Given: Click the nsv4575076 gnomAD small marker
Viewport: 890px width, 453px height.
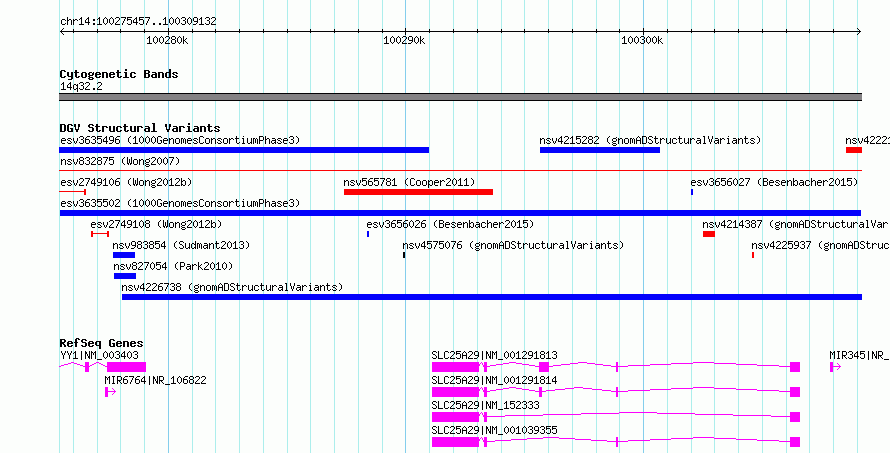Looking at the screenshot, I should pyautogui.click(x=404, y=255).
